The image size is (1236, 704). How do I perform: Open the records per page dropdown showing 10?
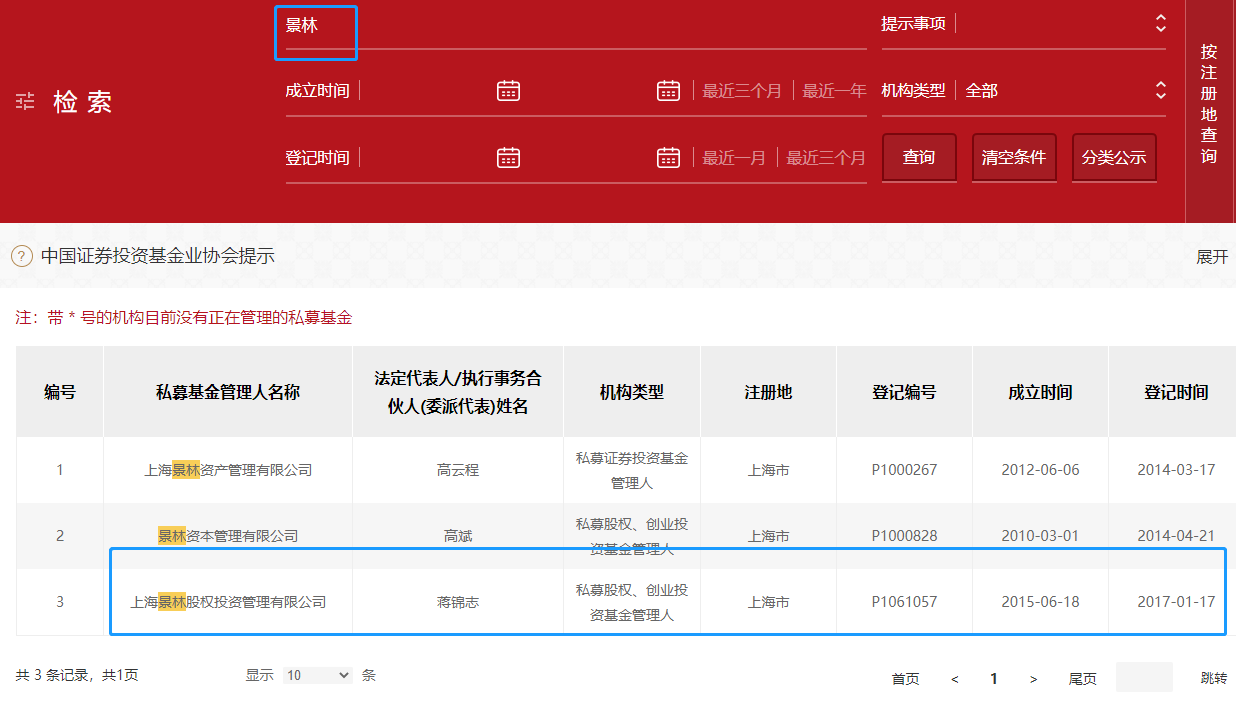(317, 675)
